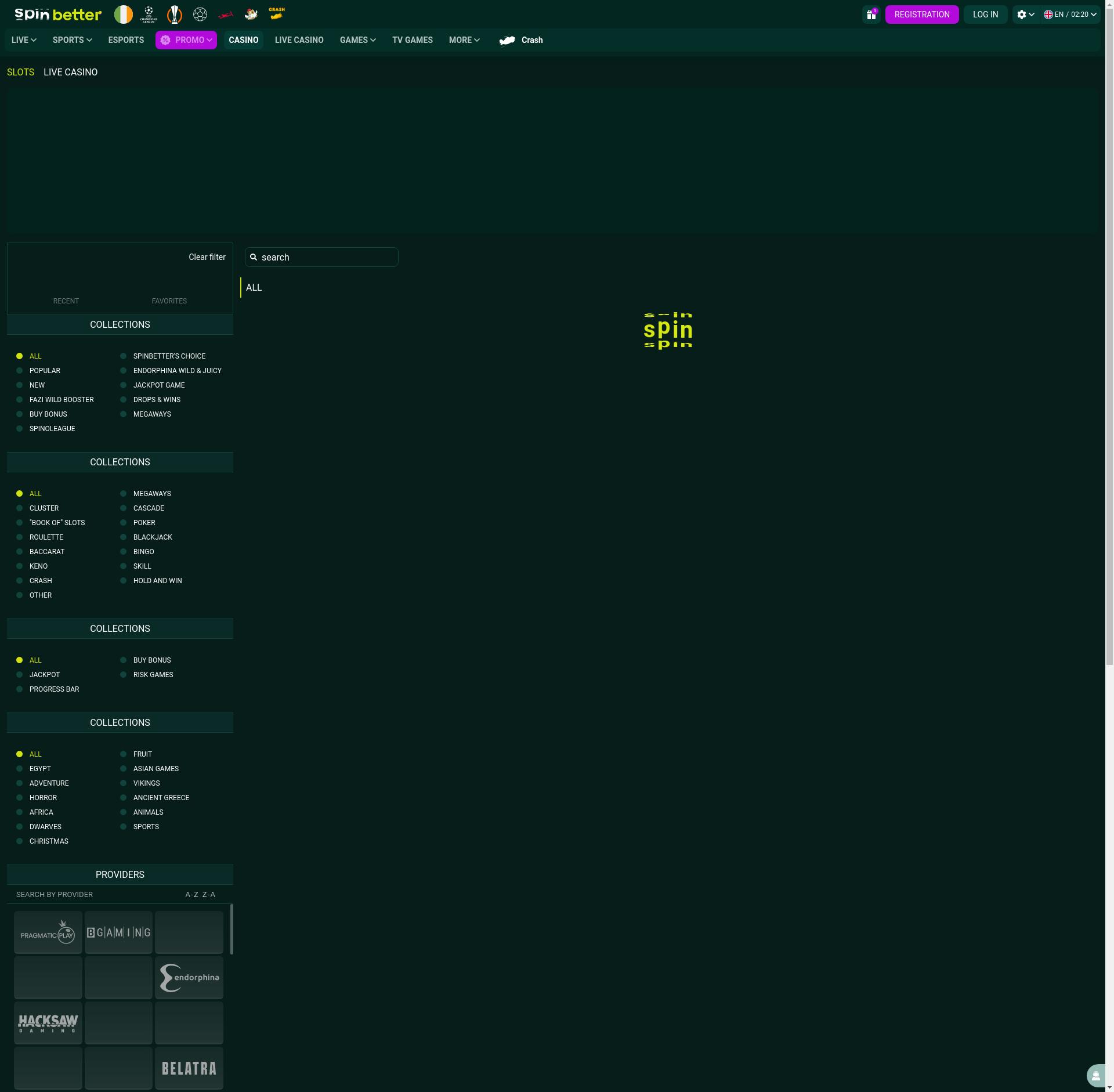Expand the language and time selector
1114x1092 pixels.
(1070, 15)
